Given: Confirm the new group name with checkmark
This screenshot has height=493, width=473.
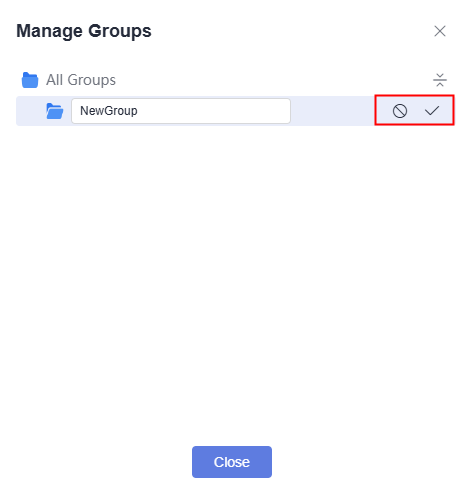Looking at the screenshot, I should (432, 111).
